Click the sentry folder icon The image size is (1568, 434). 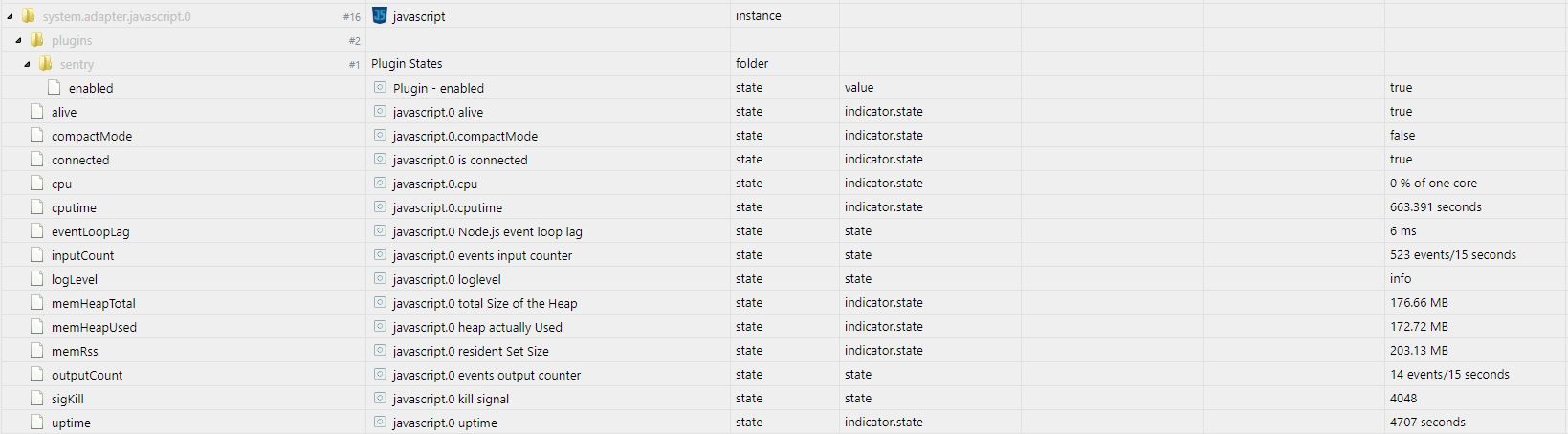click(x=45, y=64)
